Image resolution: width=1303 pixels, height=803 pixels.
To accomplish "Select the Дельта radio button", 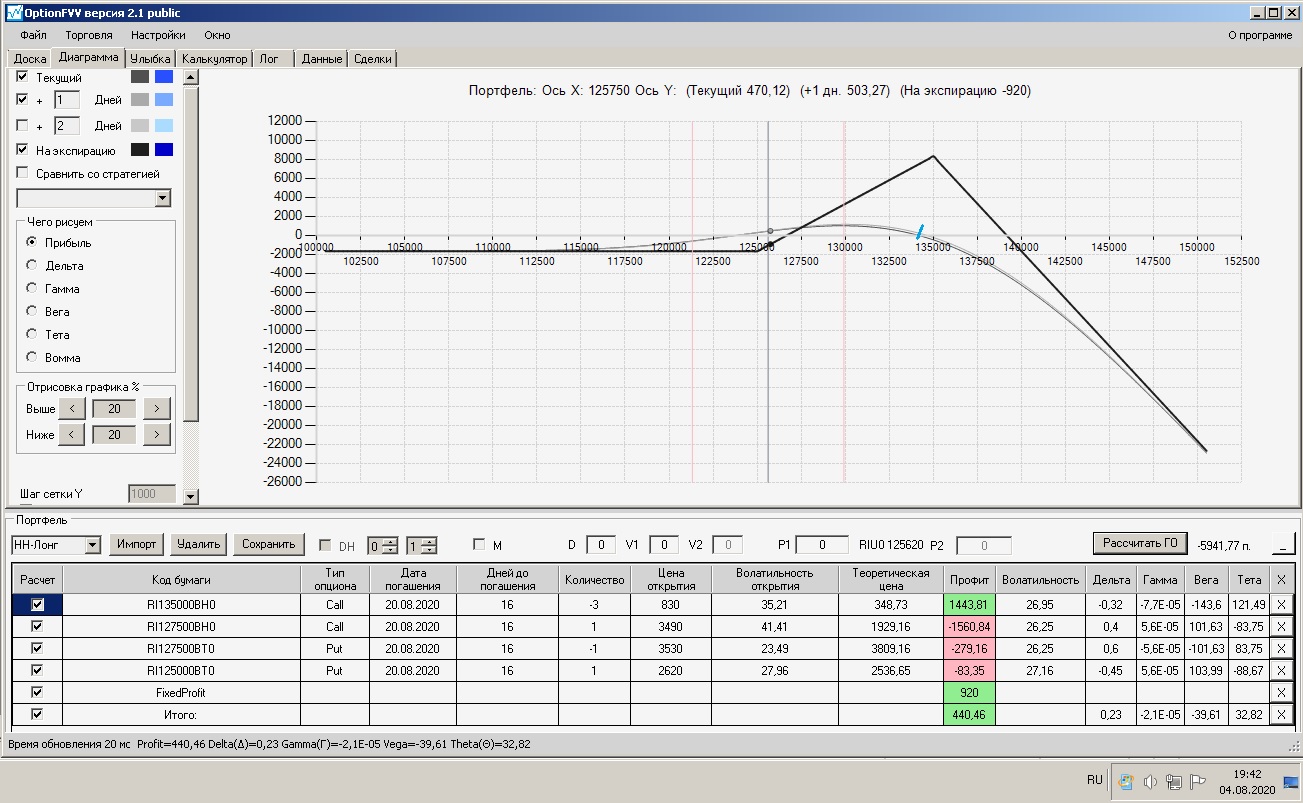I will click(32, 265).
